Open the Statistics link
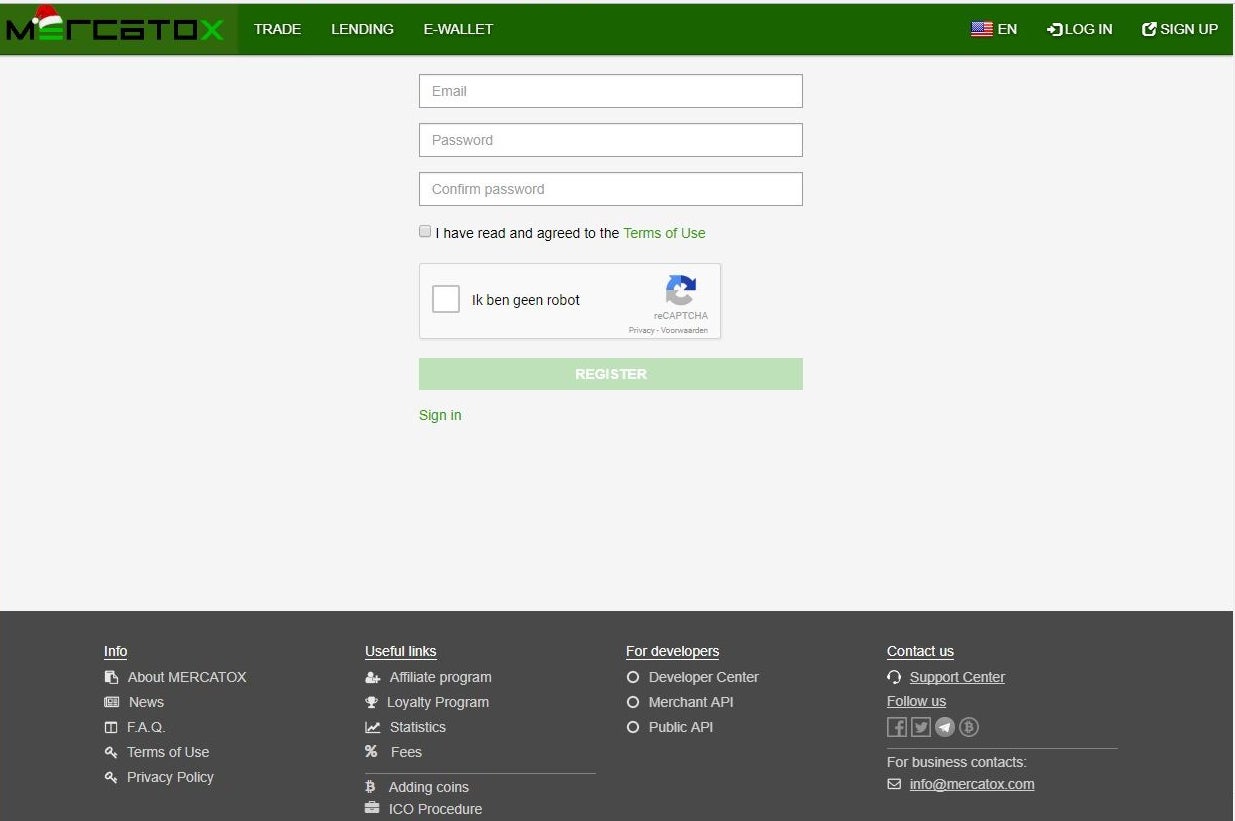This screenshot has width=1235, height=821. [417, 727]
